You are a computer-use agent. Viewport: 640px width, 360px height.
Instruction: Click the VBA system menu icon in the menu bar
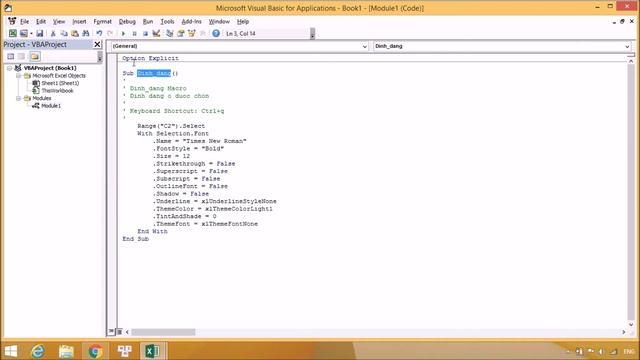pyautogui.click(x=12, y=22)
